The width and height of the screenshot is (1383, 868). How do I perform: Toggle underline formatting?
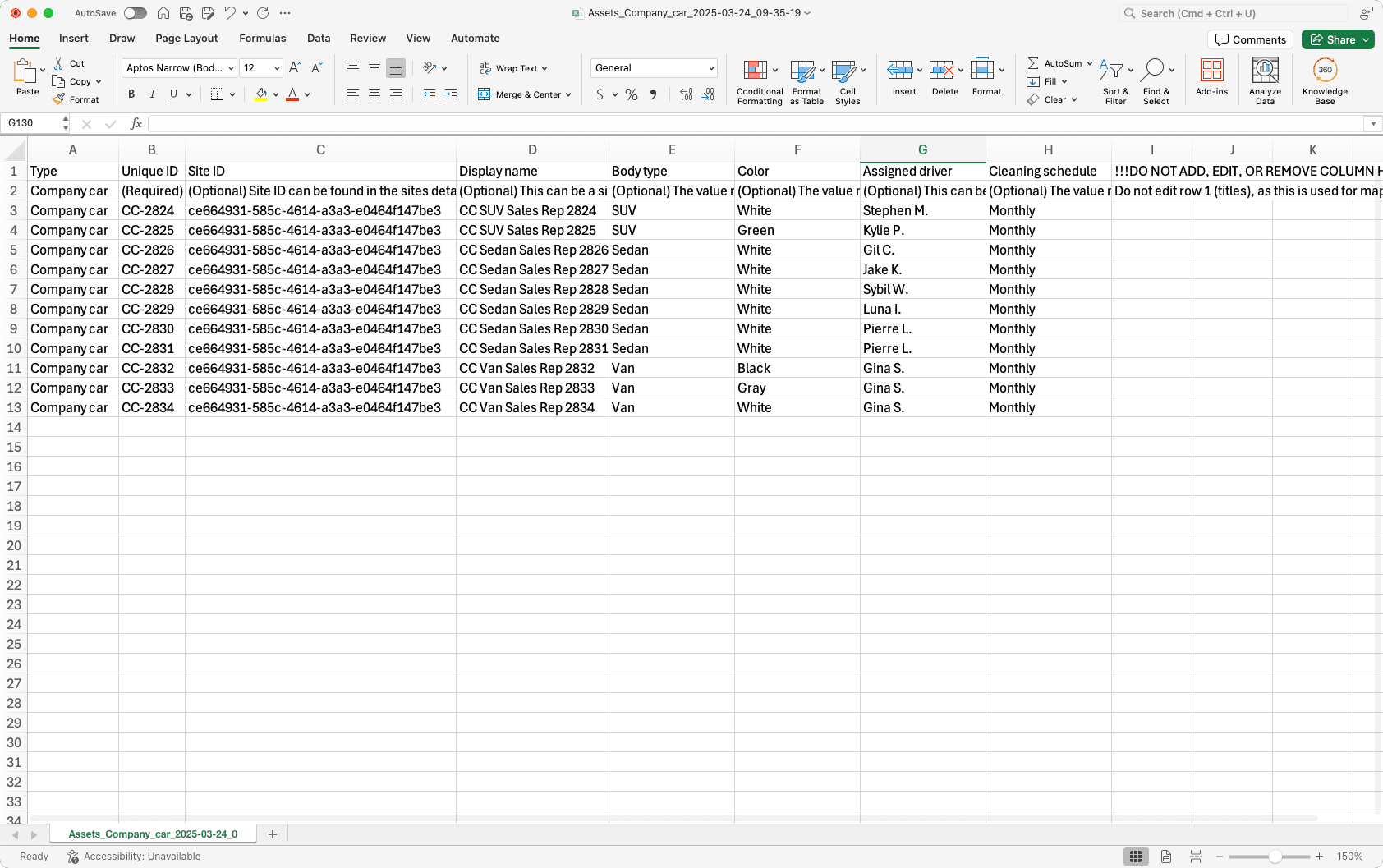coord(172,94)
